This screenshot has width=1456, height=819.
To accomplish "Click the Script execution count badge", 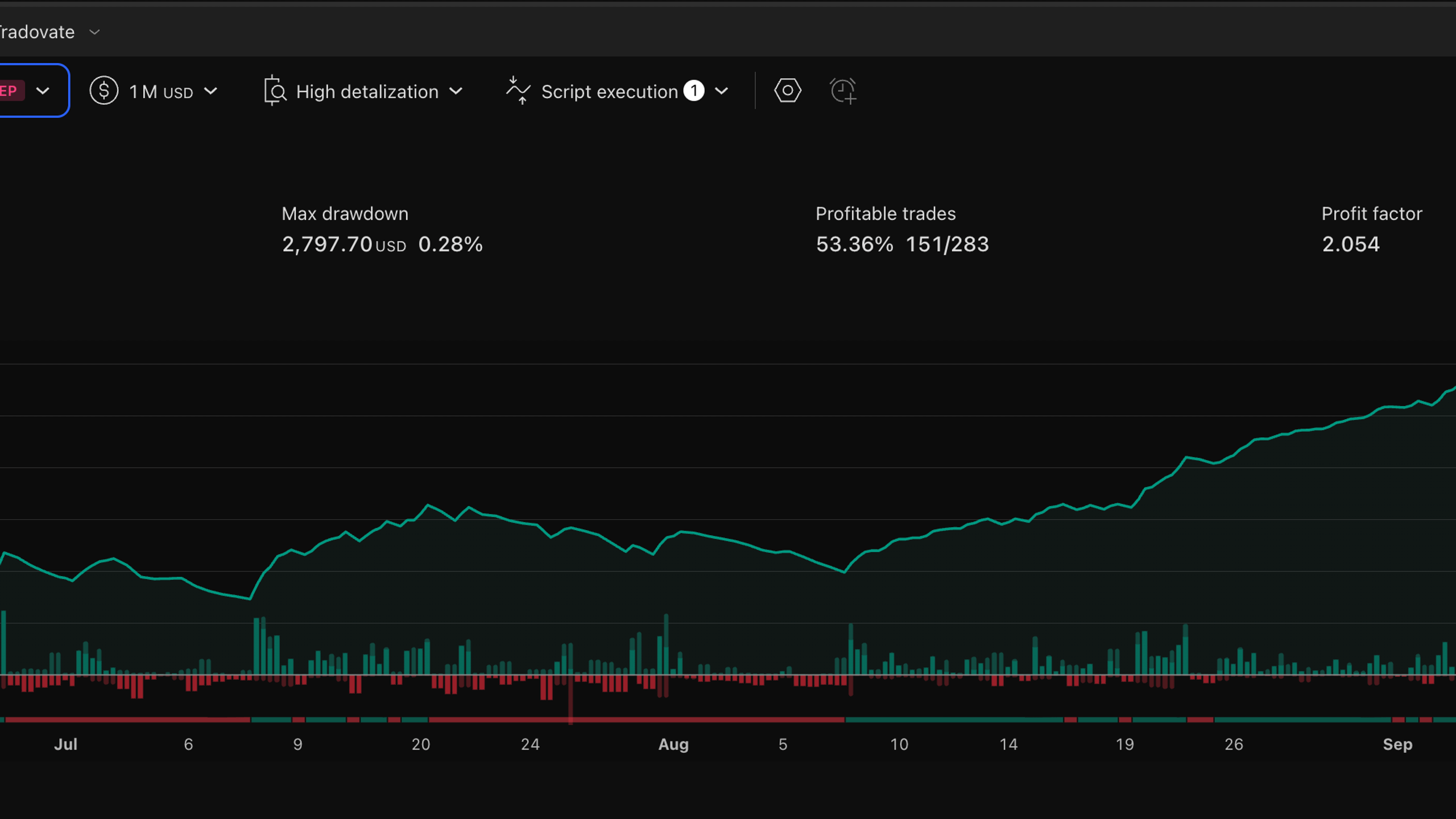I will point(694,90).
